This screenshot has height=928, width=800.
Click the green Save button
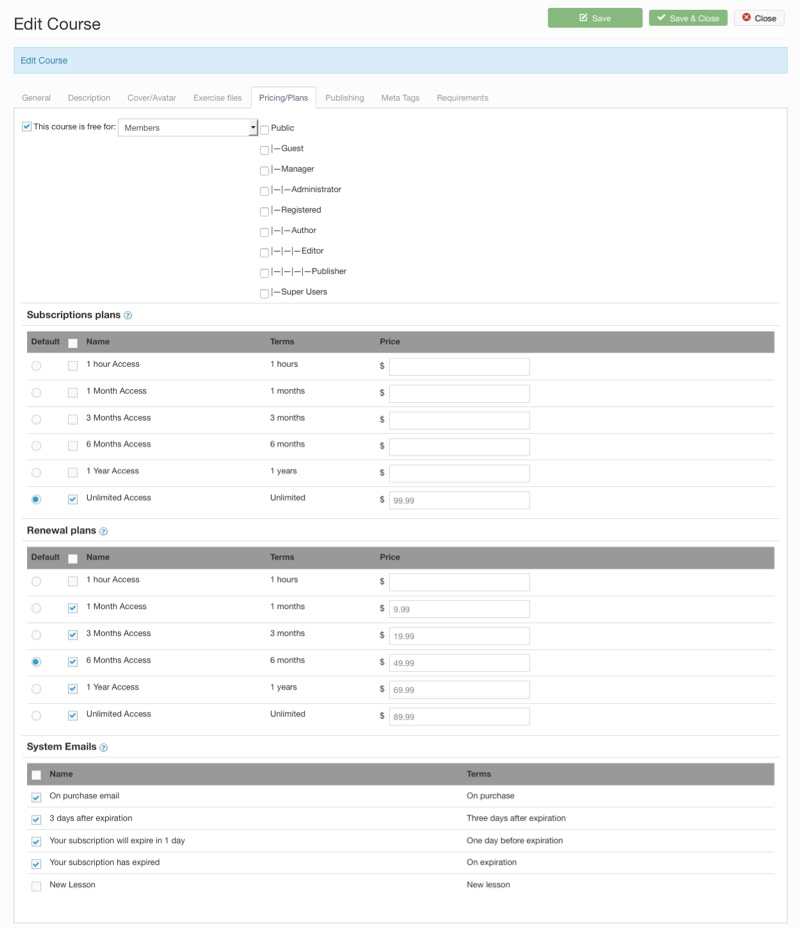[595, 18]
